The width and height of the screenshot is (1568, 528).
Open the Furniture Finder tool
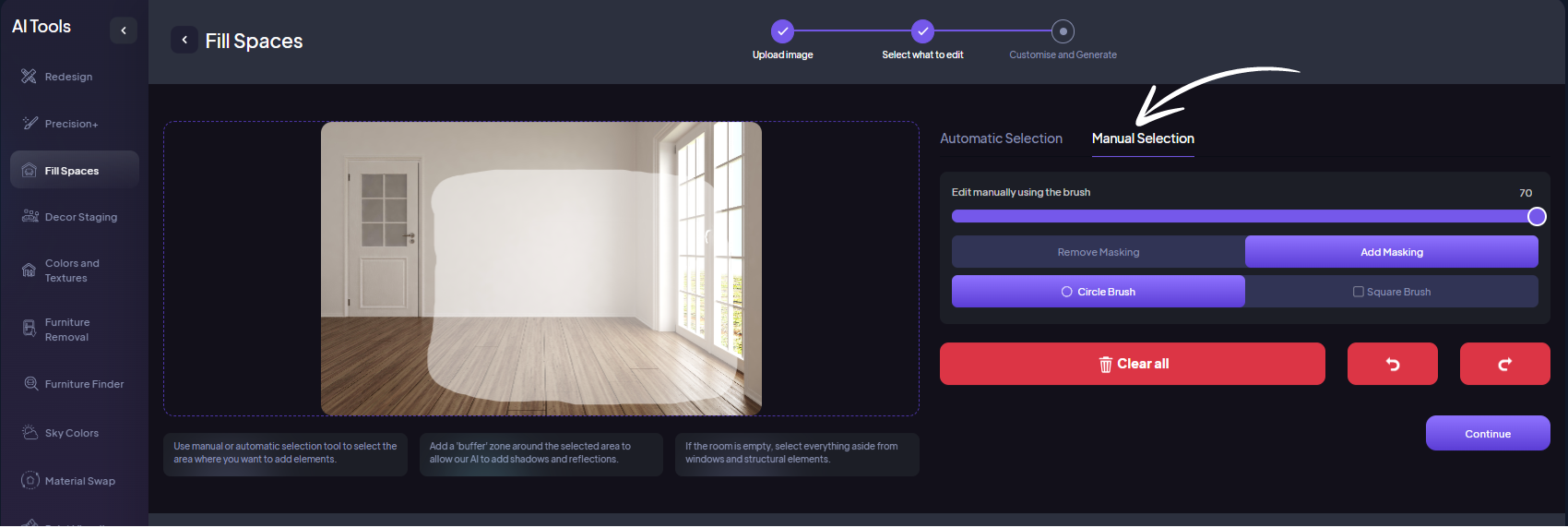[x=84, y=384]
